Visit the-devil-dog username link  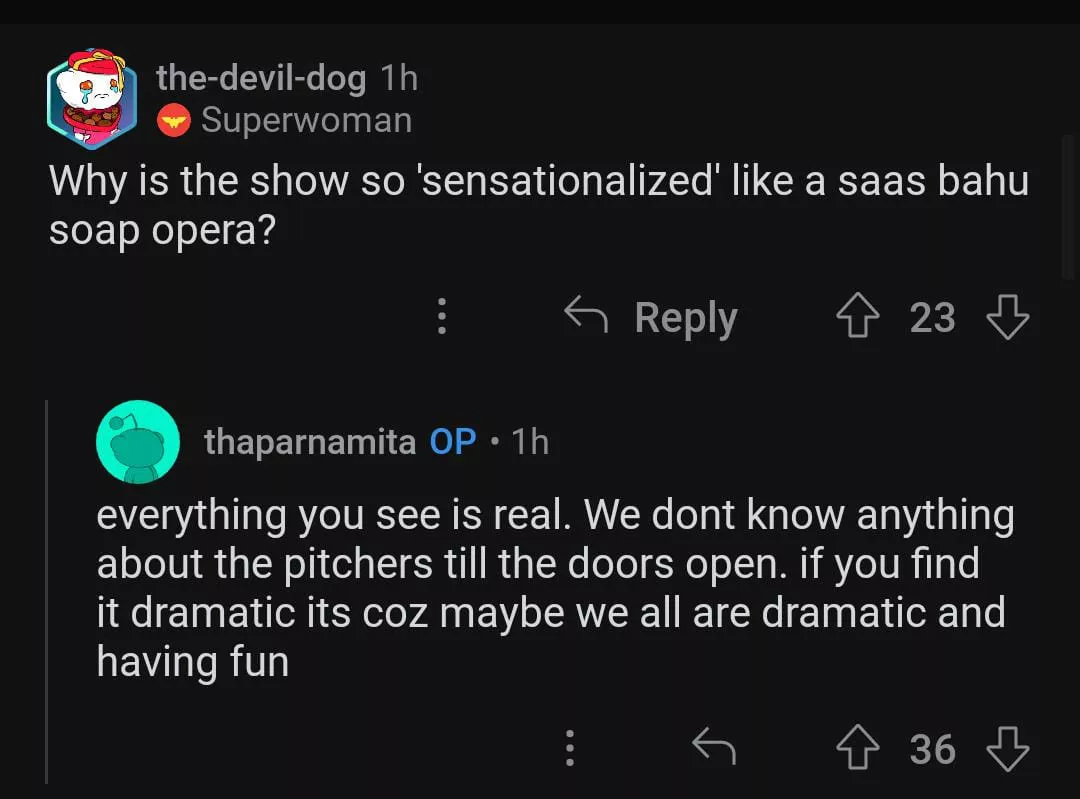[261, 78]
